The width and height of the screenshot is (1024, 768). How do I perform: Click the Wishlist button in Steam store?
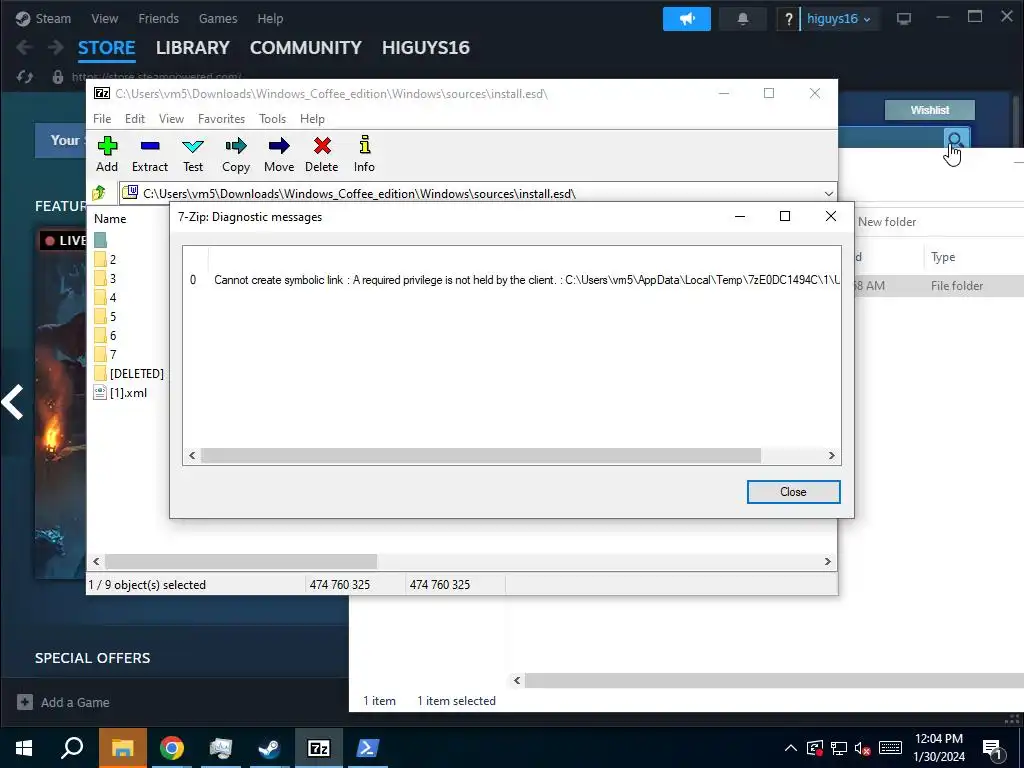click(930, 110)
